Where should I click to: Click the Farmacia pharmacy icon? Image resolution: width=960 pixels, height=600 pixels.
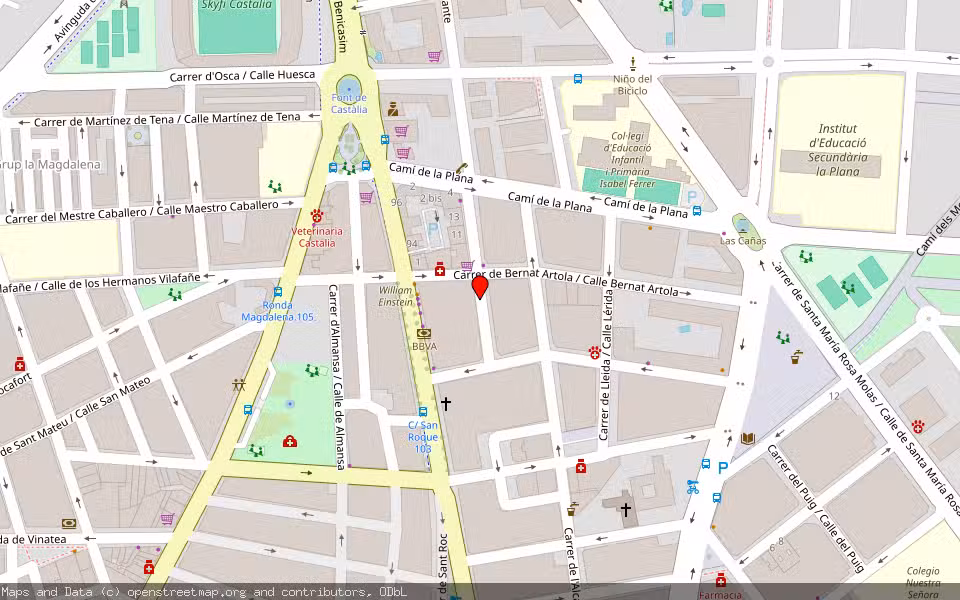coord(721,579)
